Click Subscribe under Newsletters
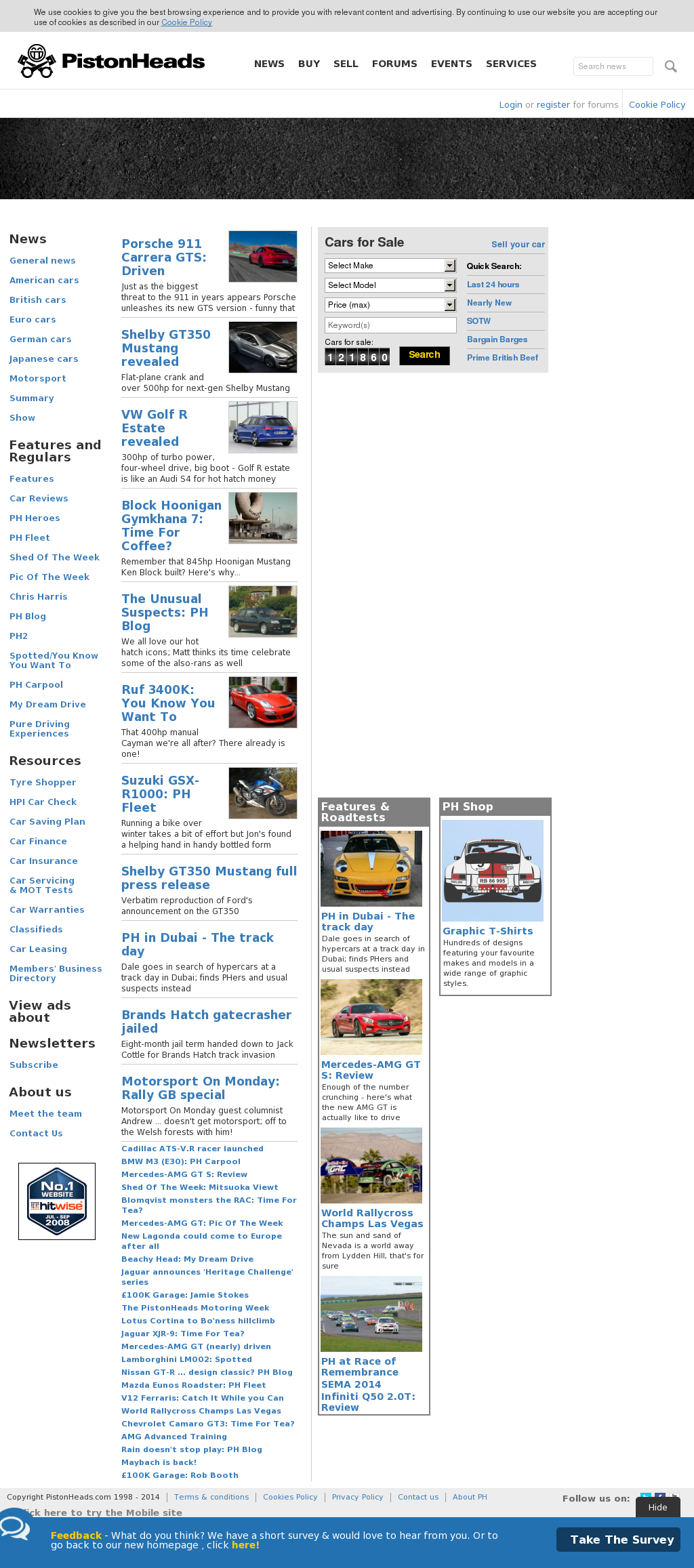Screen dimensions: 694x1568 pos(34,1065)
